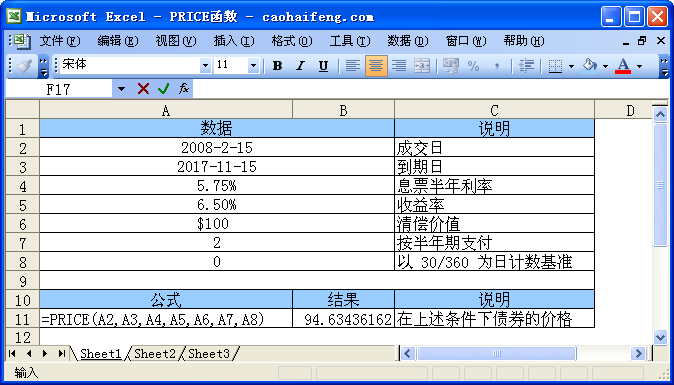Apply Percent style format
This screenshot has width=674, height=385.
click(x=473, y=66)
